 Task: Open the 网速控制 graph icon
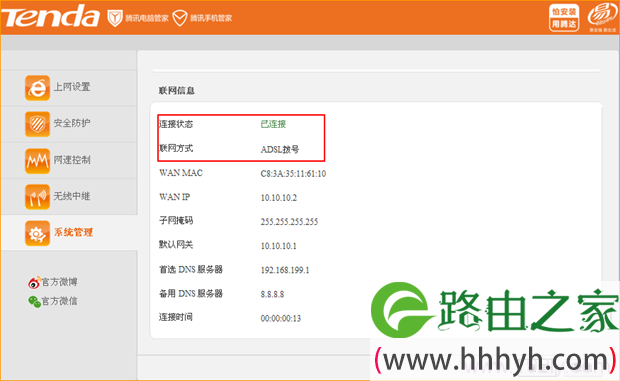click(x=37, y=161)
